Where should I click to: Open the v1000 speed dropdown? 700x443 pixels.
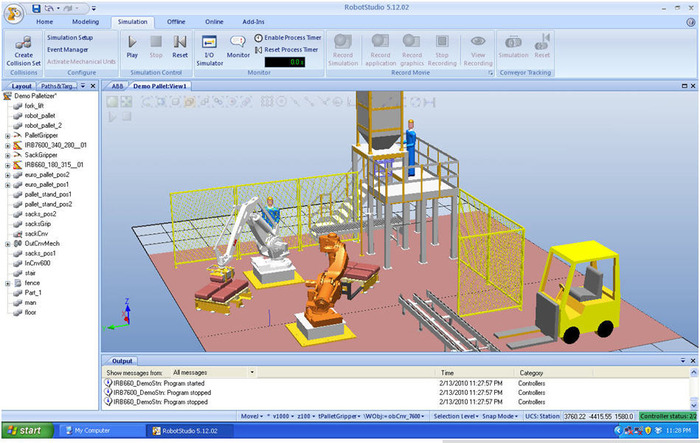coord(283,416)
